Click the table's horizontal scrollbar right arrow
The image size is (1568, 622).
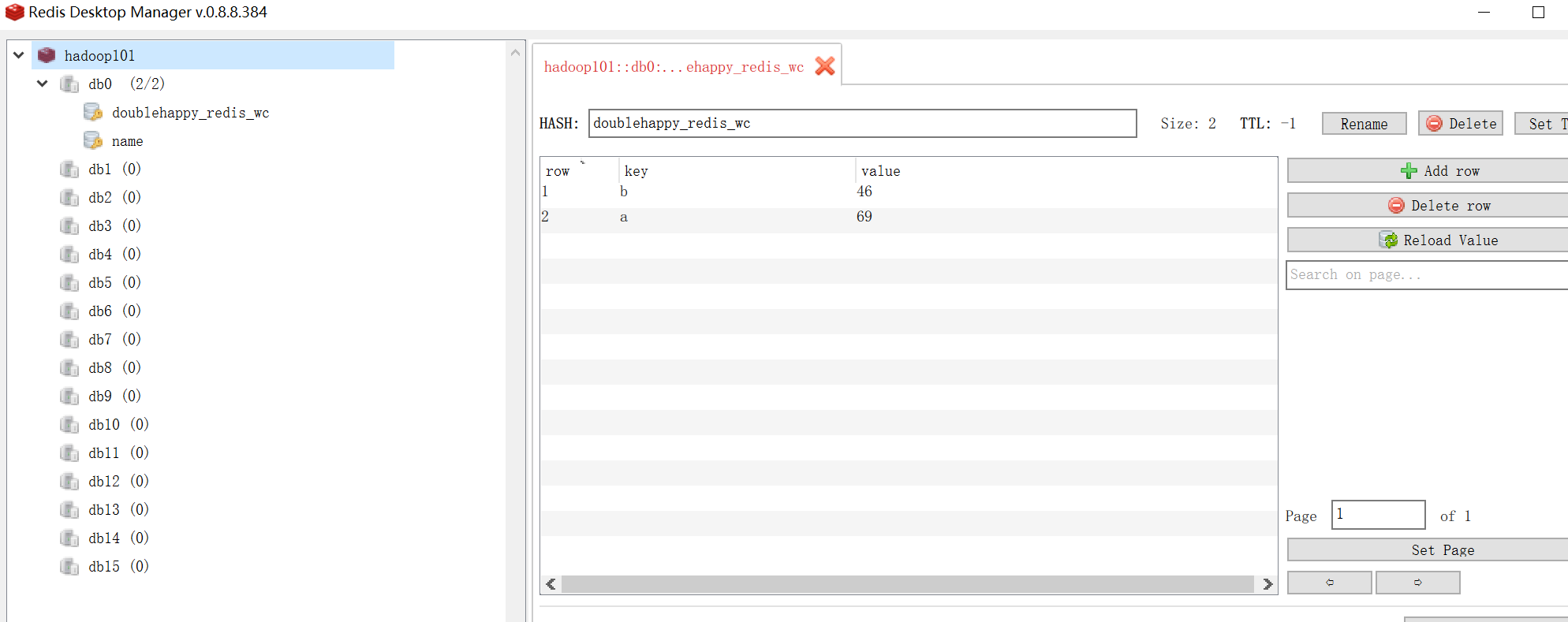1267,584
